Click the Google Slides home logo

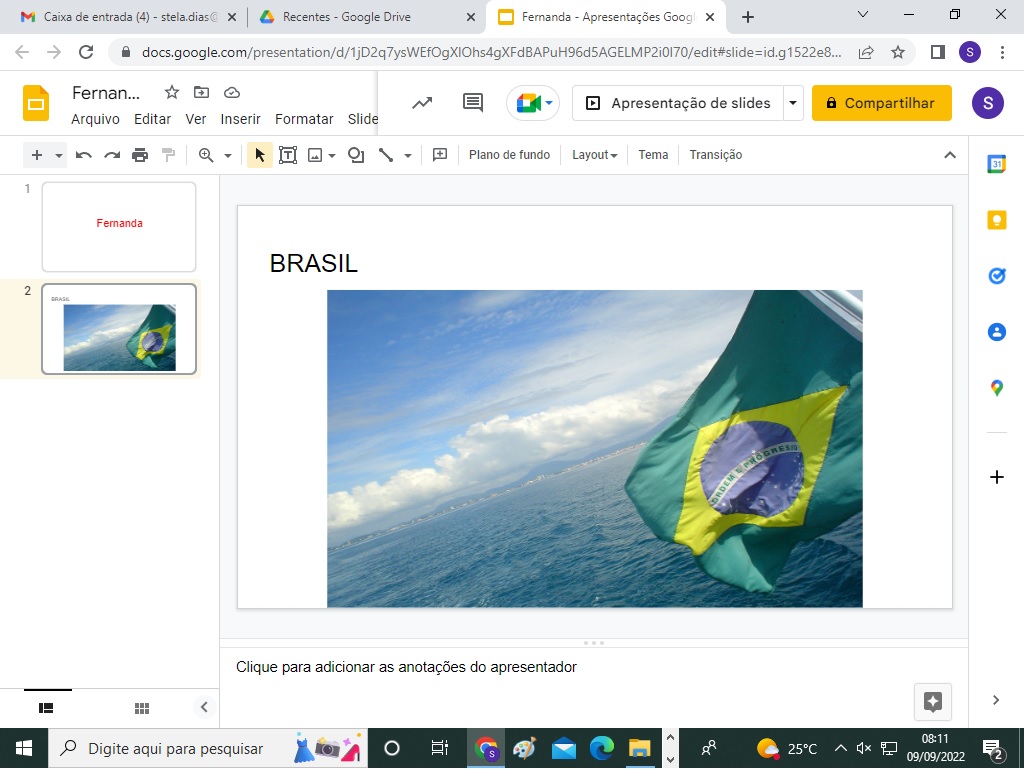[36, 103]
